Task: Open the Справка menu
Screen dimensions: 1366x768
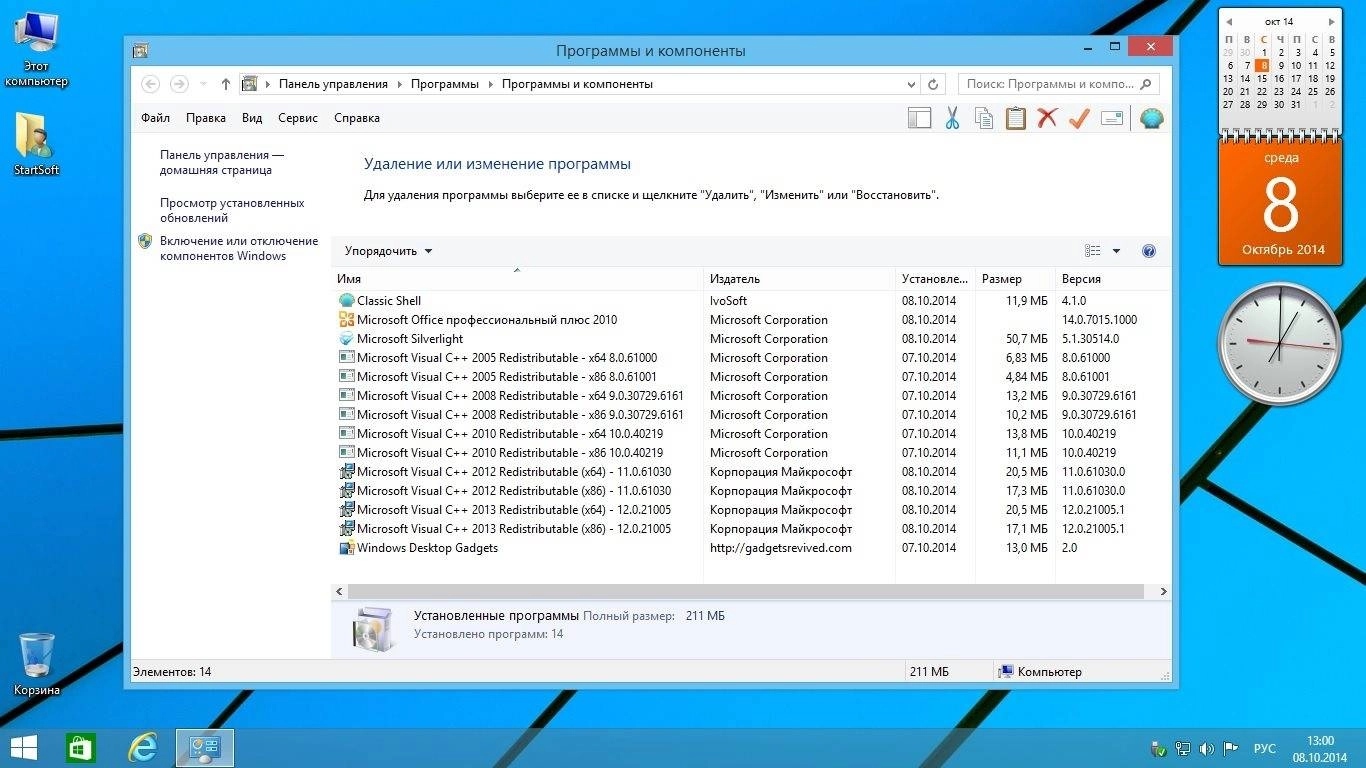Action: [357, 118]
